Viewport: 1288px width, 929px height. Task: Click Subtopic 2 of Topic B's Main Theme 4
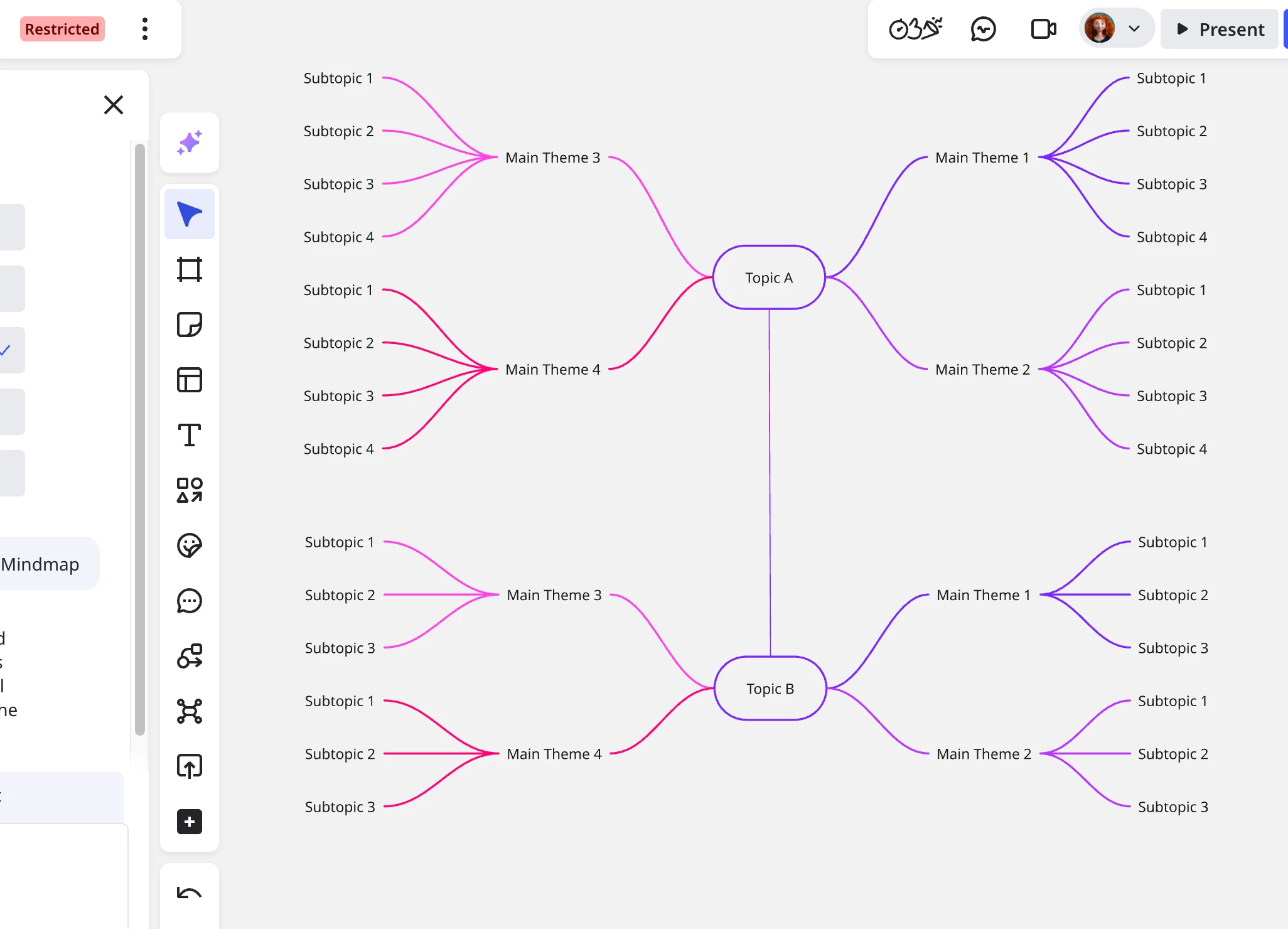point(340,754)
